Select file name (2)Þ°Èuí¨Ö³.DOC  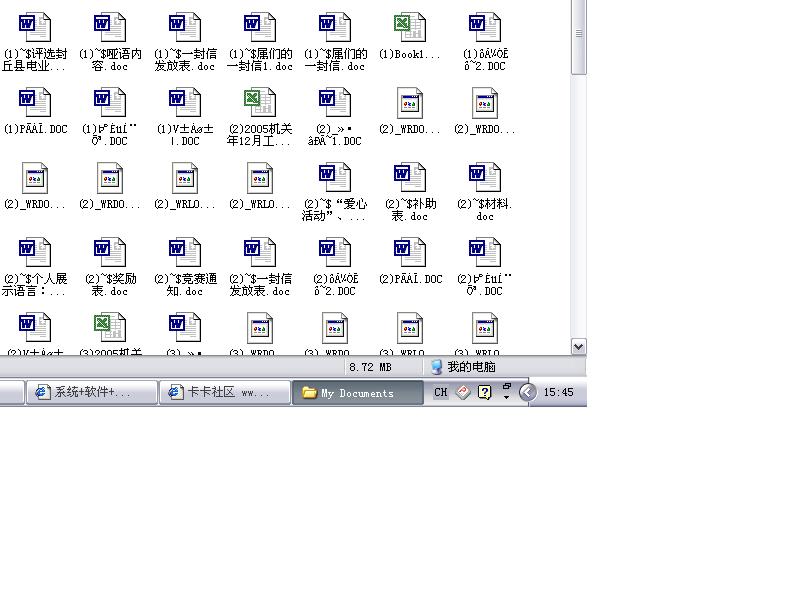(485, 285)
